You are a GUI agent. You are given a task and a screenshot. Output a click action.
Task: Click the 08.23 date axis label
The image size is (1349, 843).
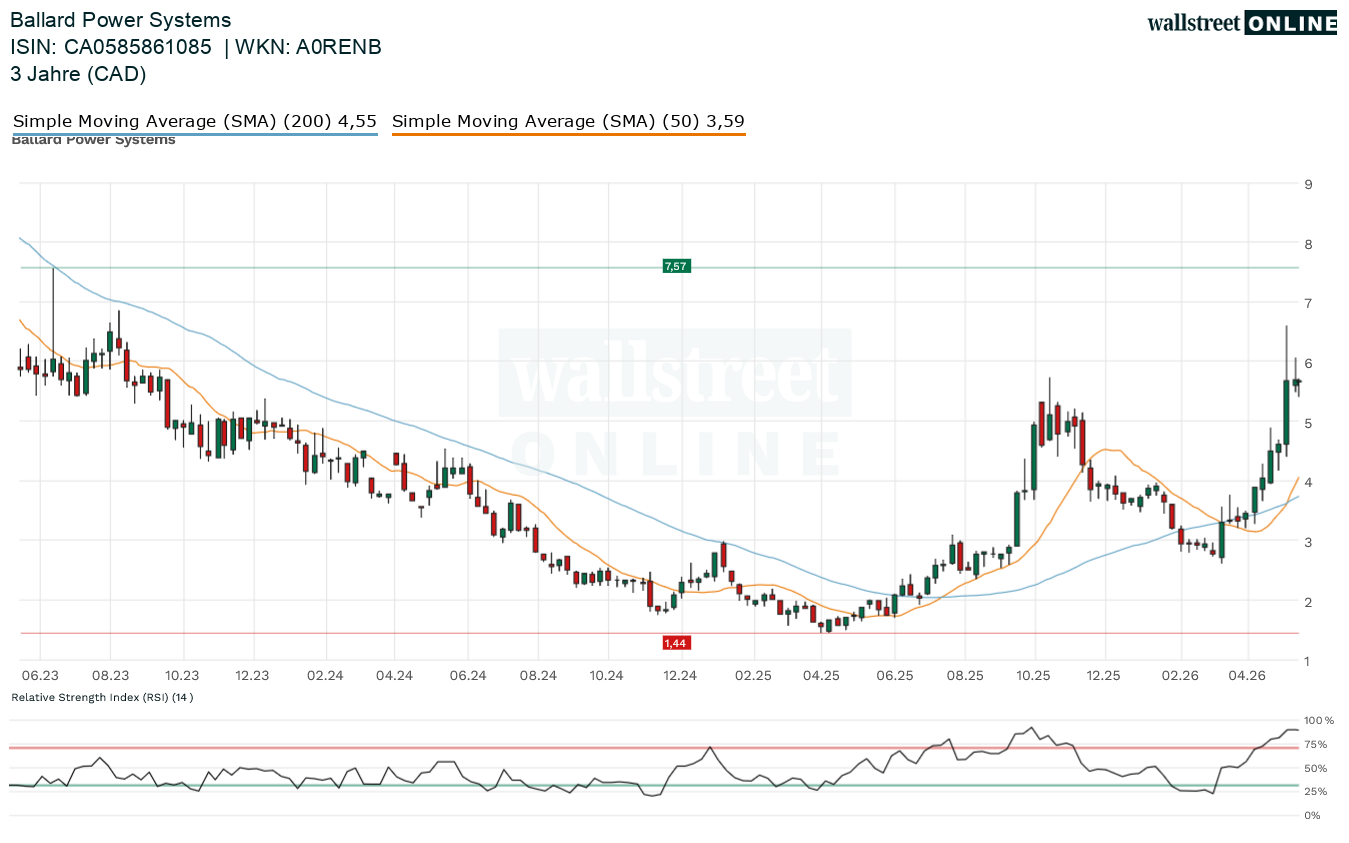[x=111, y=676]
